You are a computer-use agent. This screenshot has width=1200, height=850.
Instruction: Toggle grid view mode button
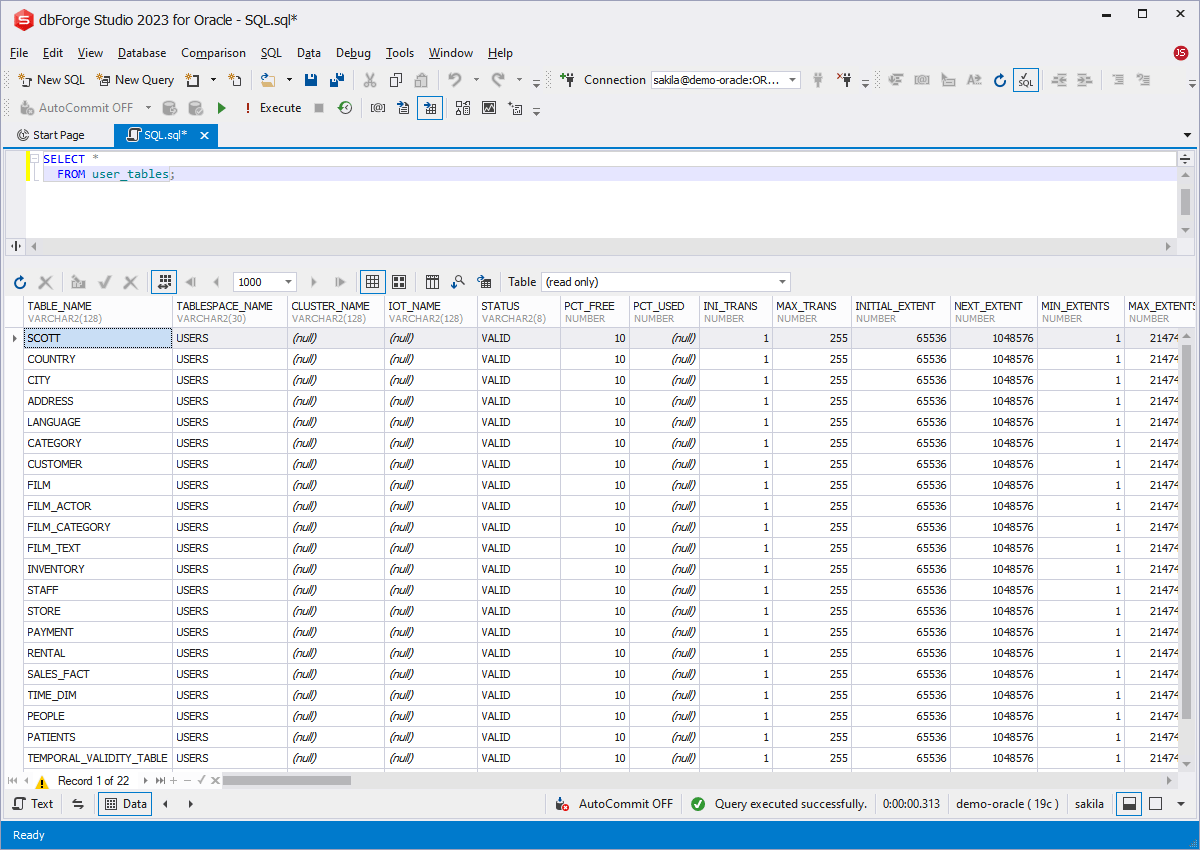tap(372, 282)
